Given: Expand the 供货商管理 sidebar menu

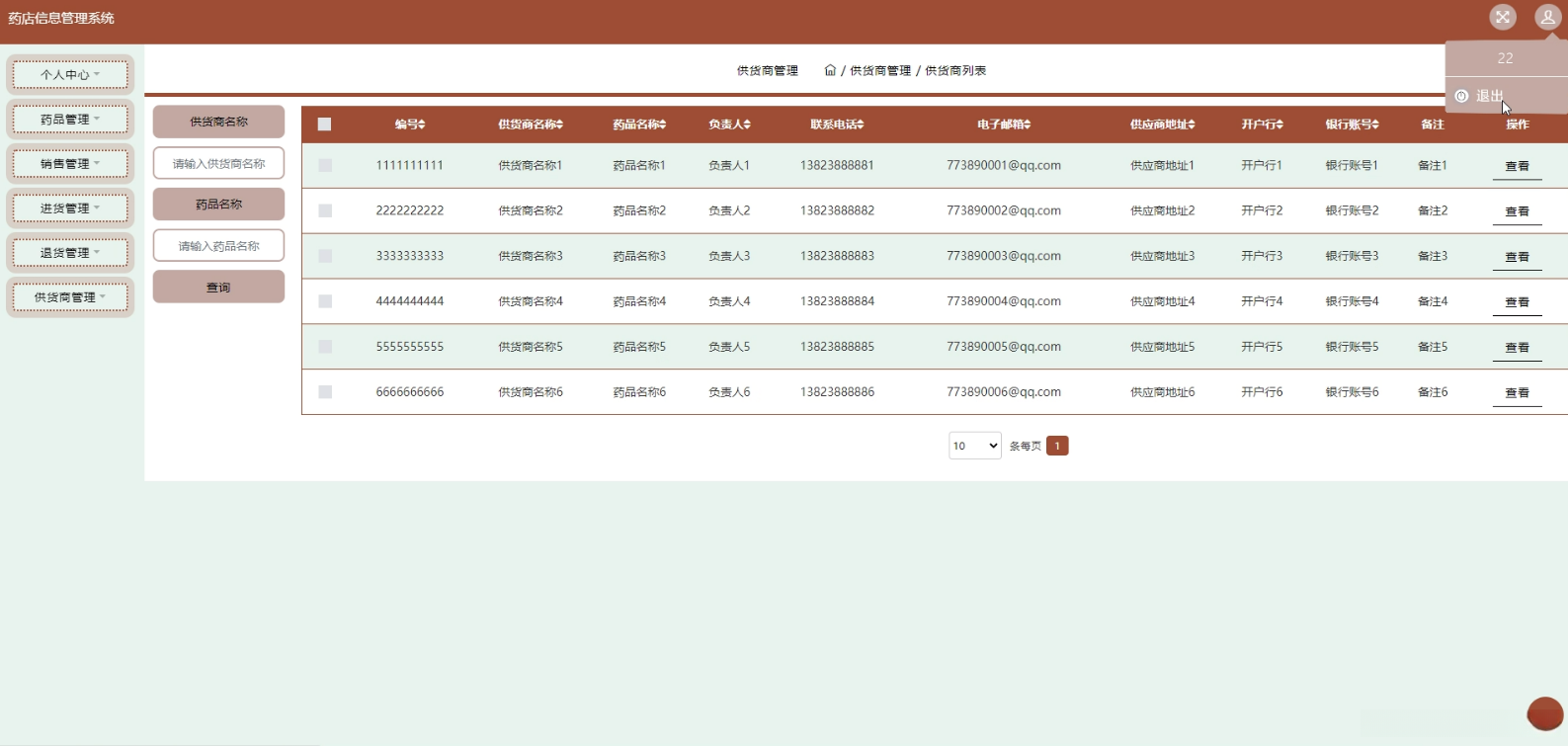Looking at the screenshot, I should point(70,297).
